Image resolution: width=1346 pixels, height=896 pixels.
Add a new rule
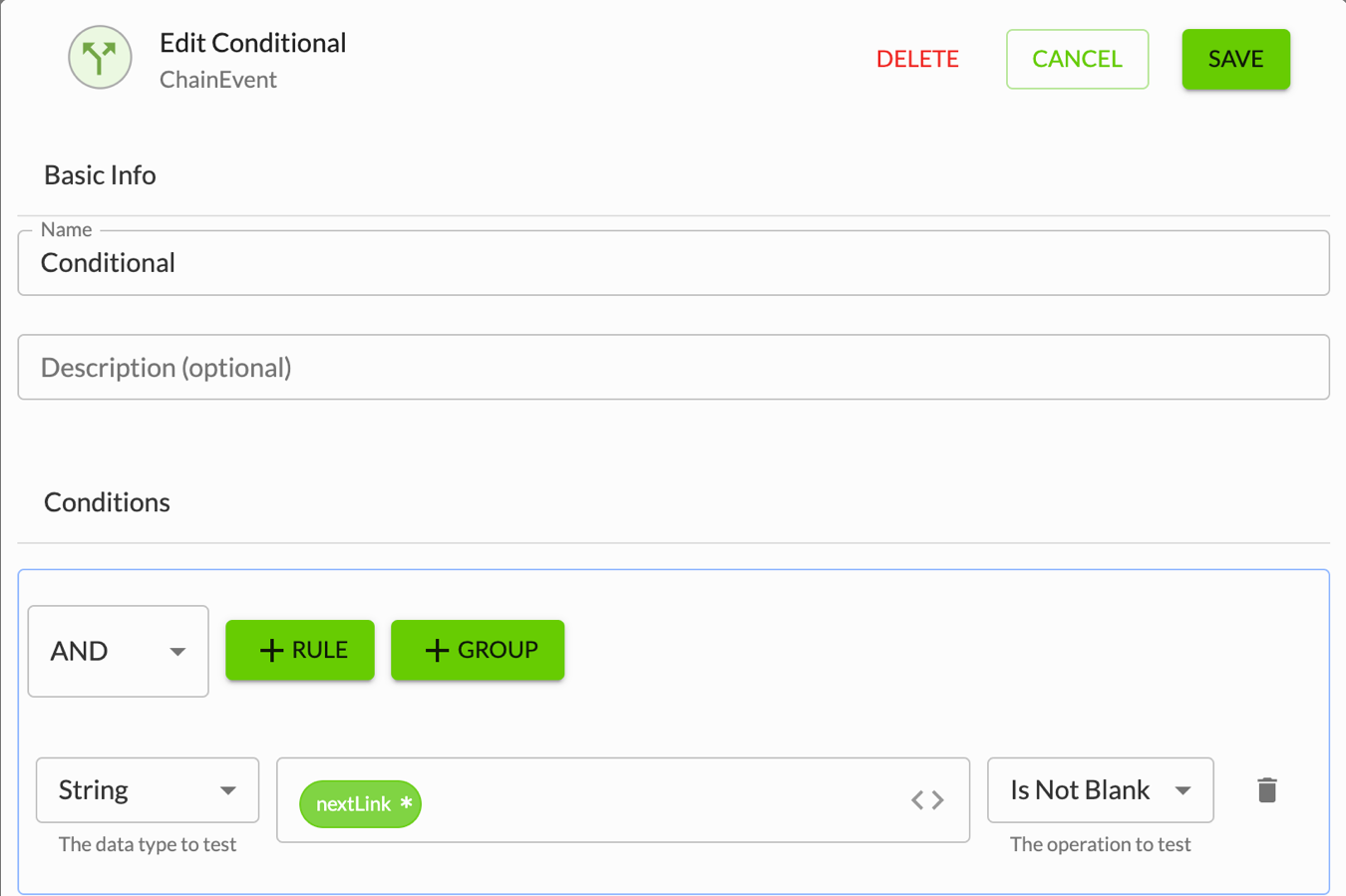click(300, 650)
